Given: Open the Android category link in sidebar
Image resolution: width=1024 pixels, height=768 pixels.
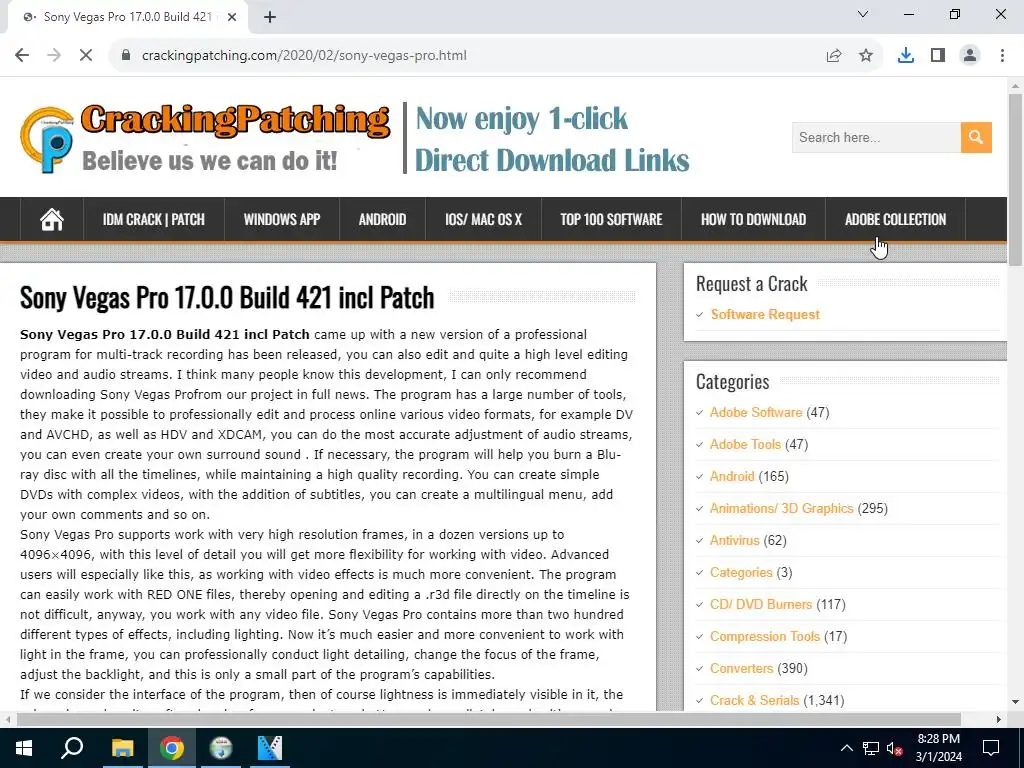Looking at the screenshot, I should (732, 476).
